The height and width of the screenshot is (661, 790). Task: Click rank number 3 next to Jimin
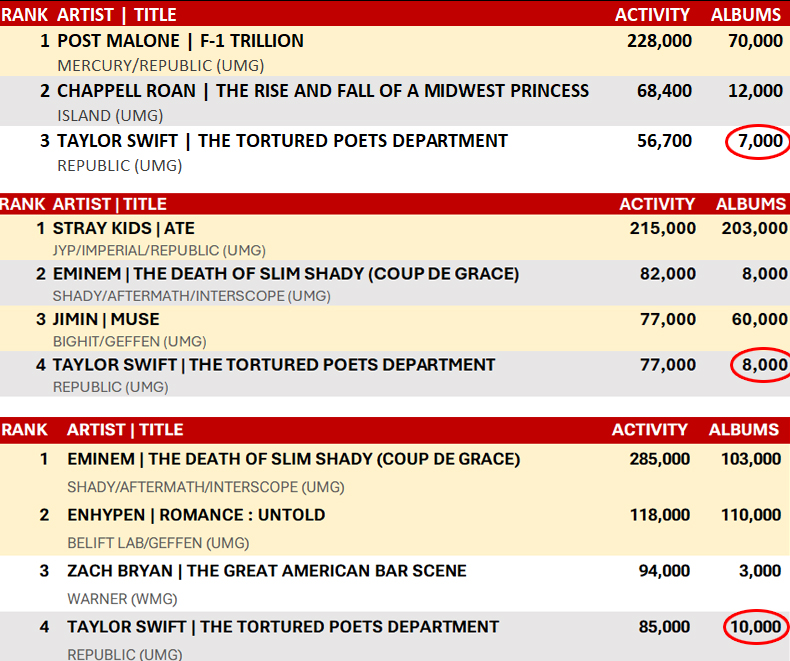tap(41, 319)
